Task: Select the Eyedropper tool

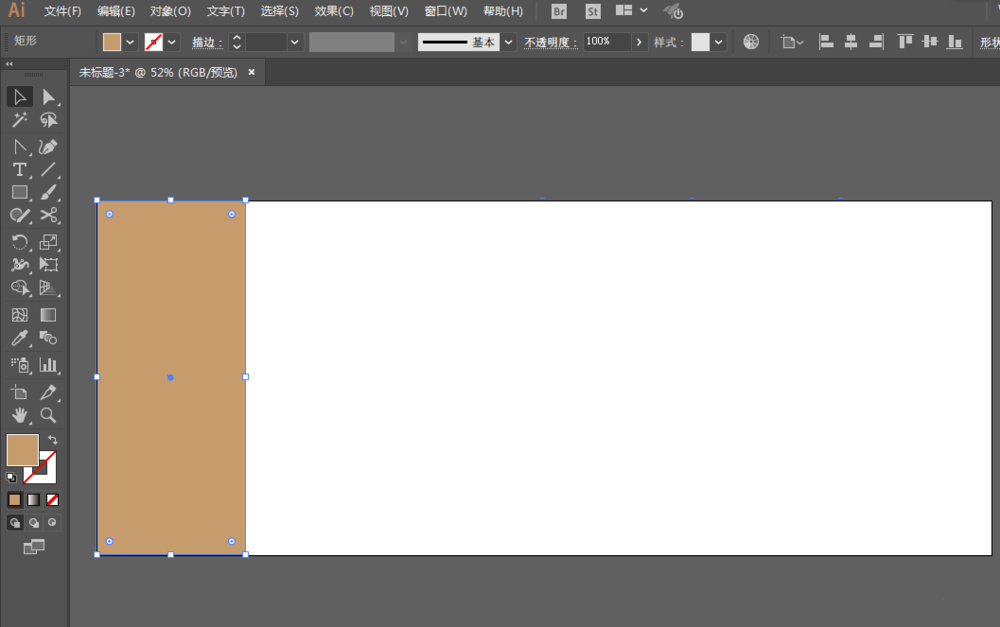Action: [20, 339]
